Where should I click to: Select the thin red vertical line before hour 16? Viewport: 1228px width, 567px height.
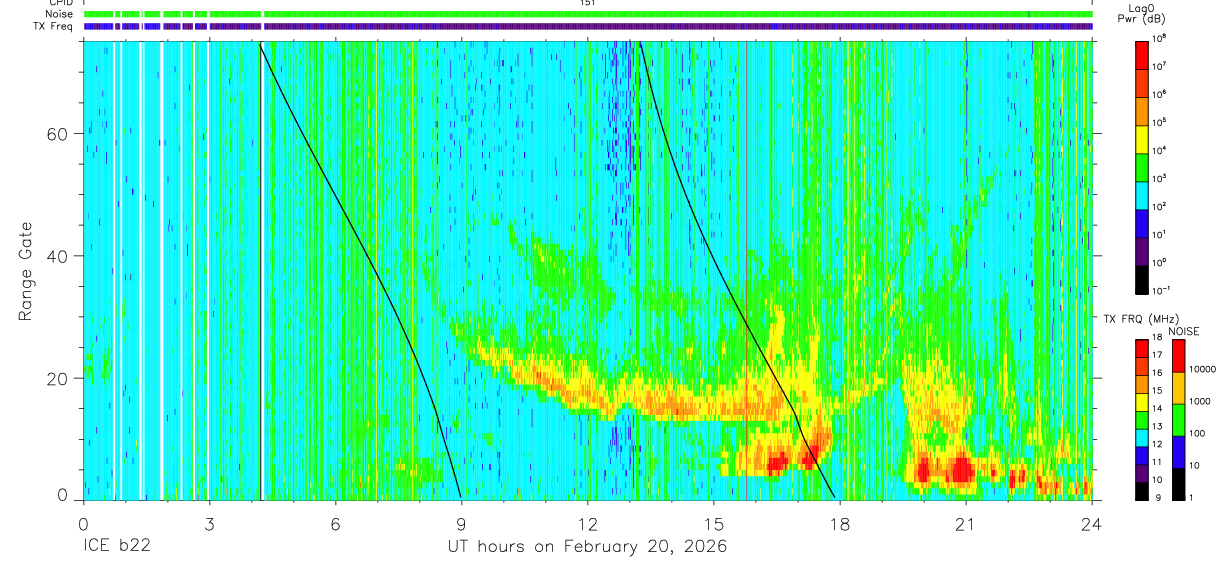point(746,270)
